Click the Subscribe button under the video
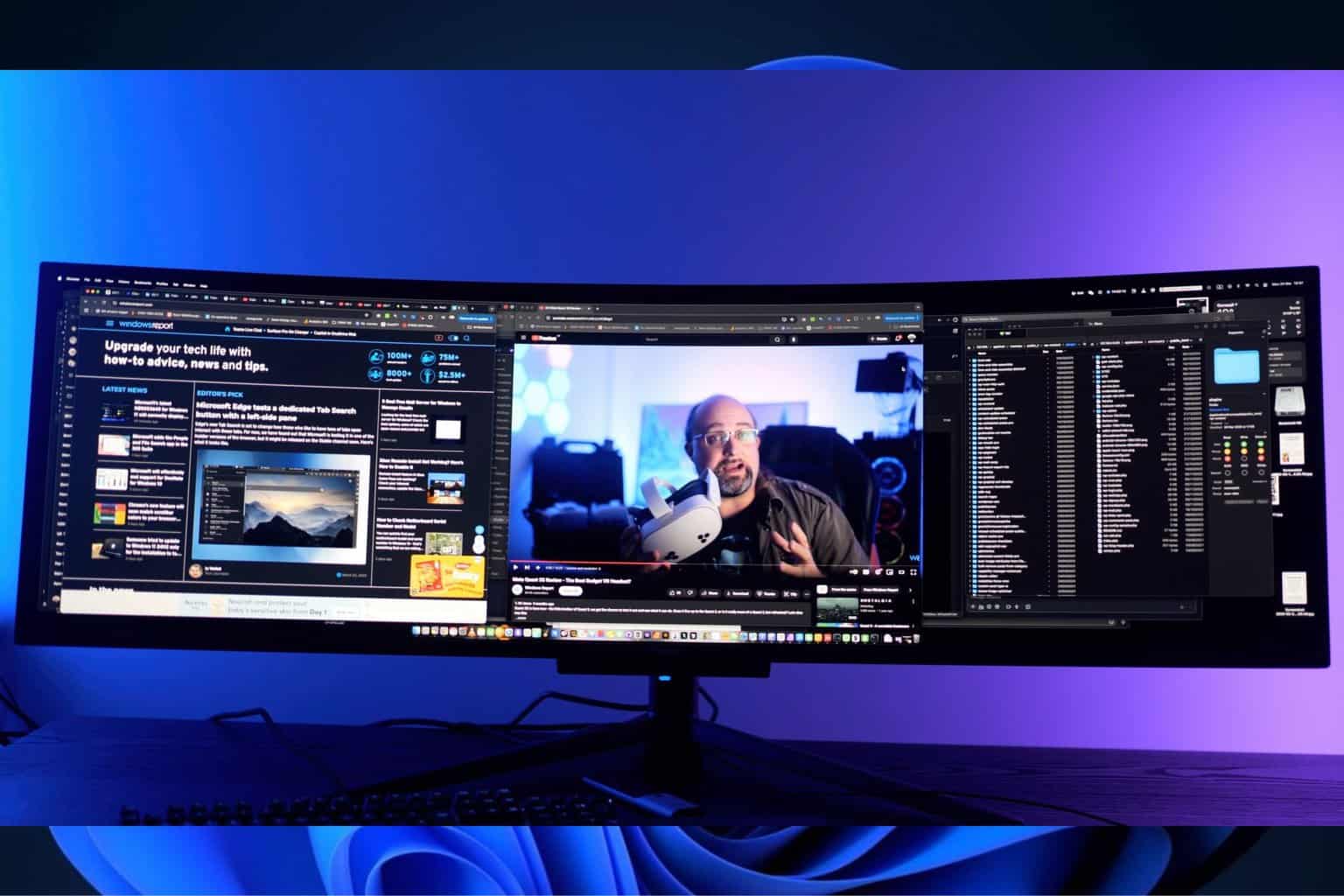Screen dimensions: 1344x896 coord(570,591)
